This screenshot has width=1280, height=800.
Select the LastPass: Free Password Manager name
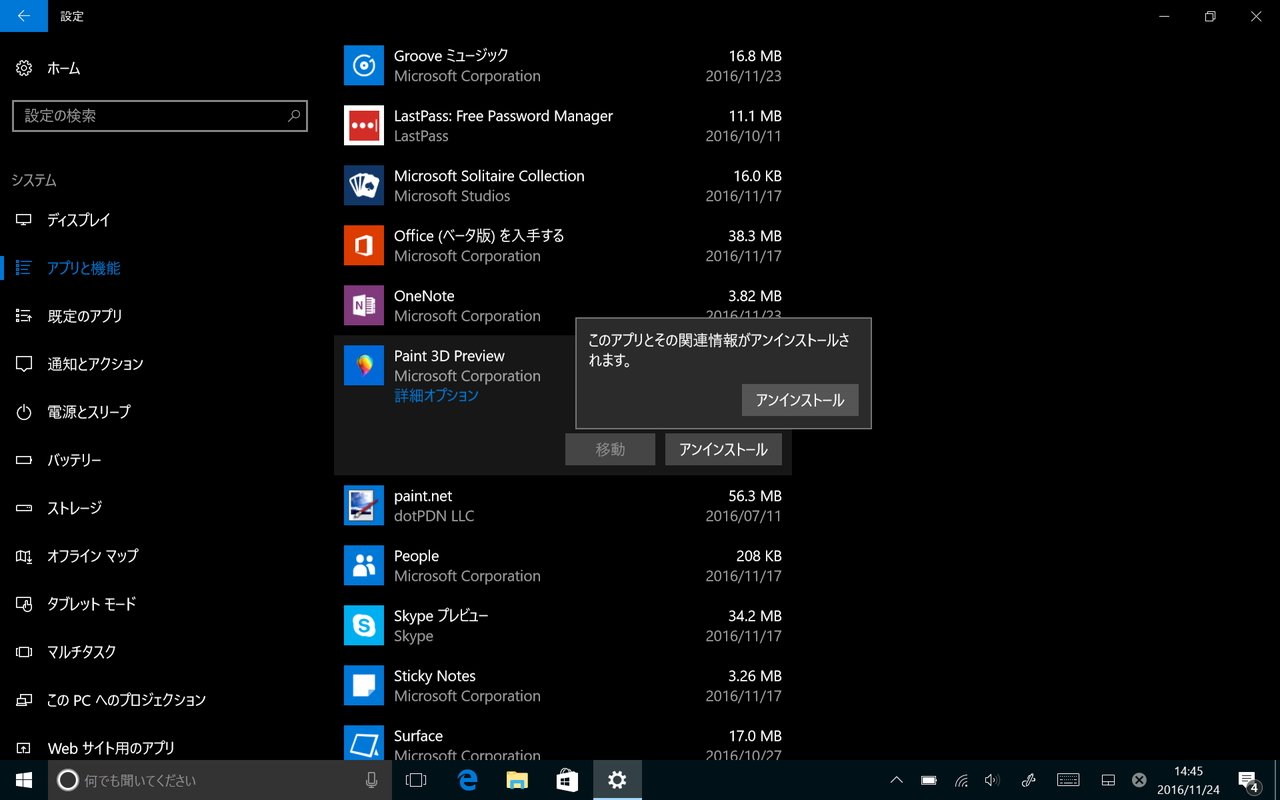coord(503,116)
